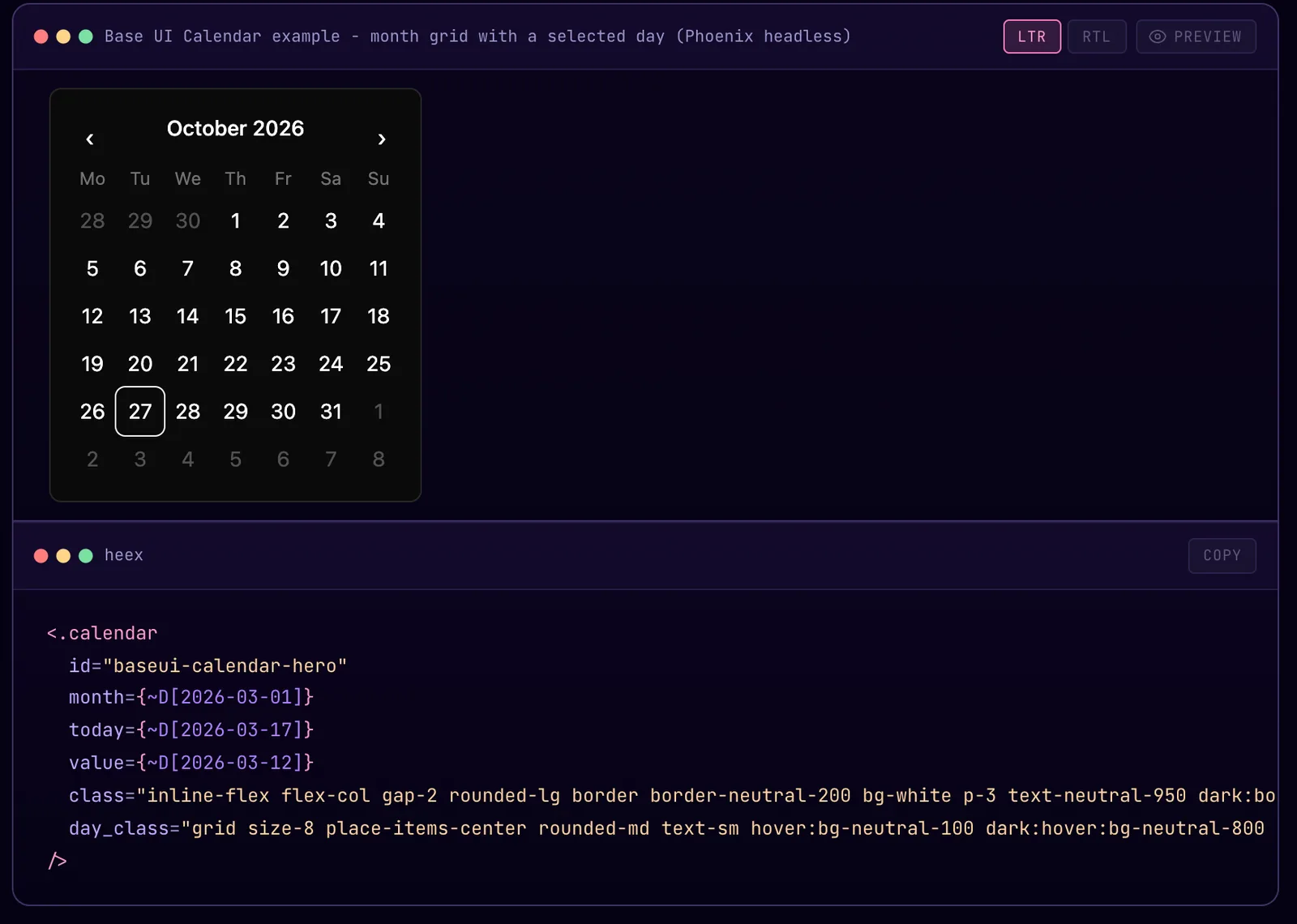
Task: Select day 20 in the calendar
Action: coord(140,364)
